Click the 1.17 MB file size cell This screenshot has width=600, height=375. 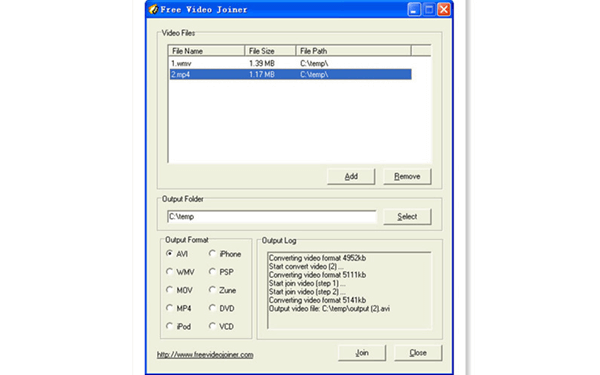click(262, 74)
